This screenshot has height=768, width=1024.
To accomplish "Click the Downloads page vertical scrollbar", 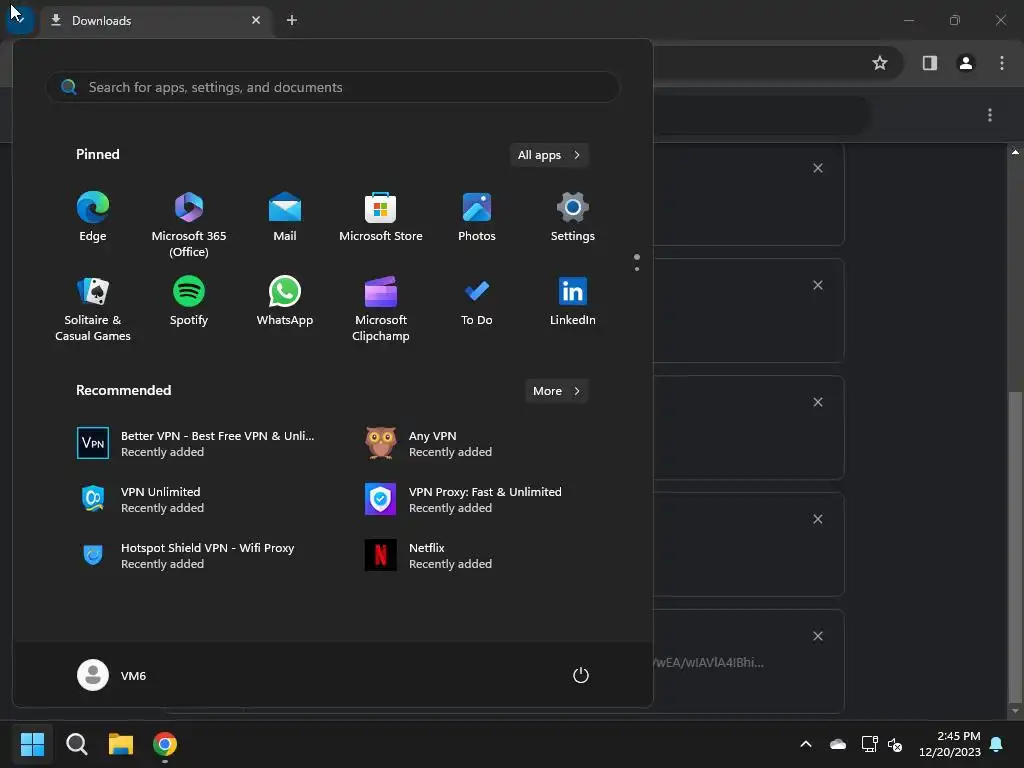I will click(1015, 546).
